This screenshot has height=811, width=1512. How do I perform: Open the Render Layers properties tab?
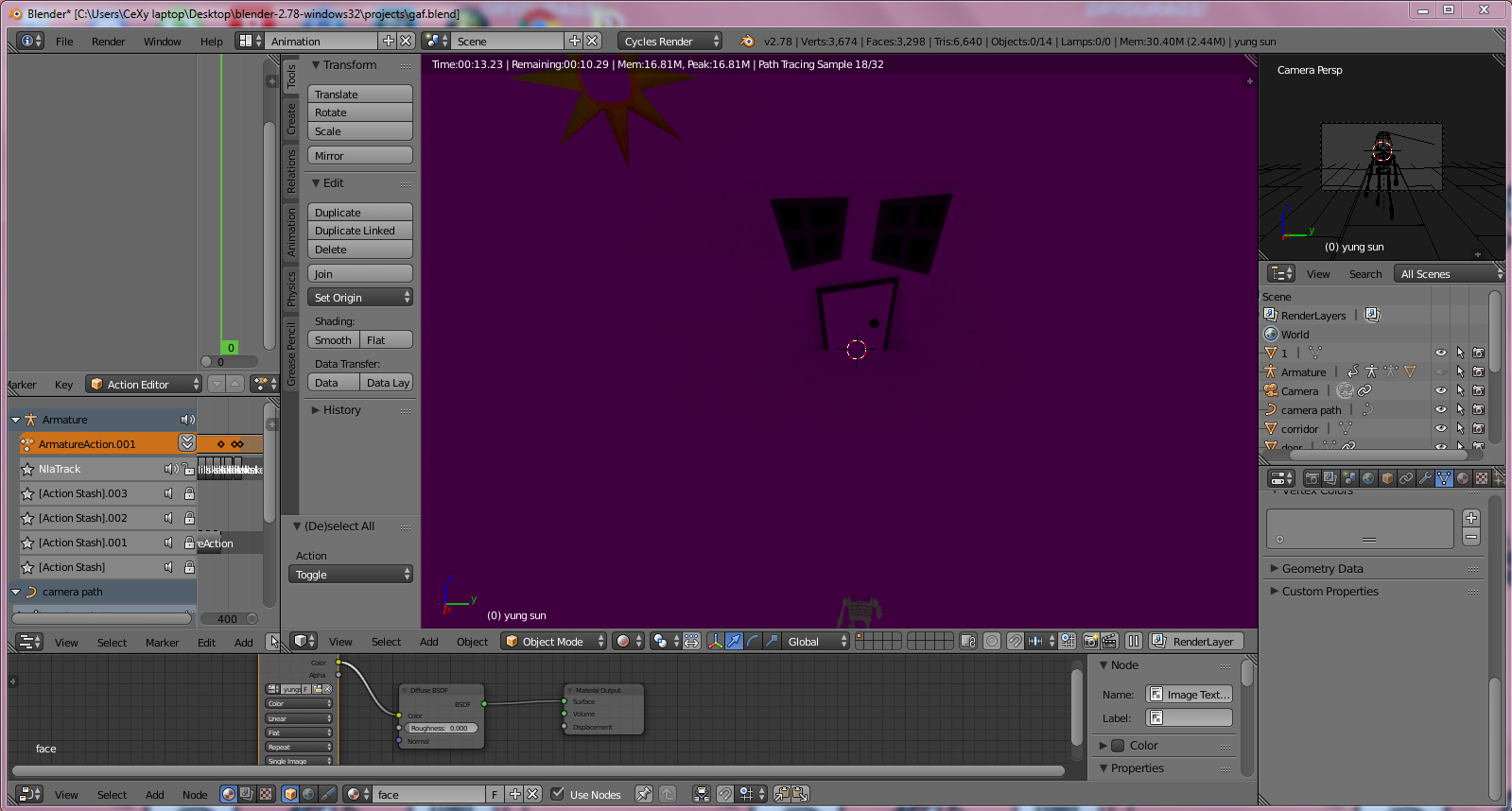(1330, 478)
